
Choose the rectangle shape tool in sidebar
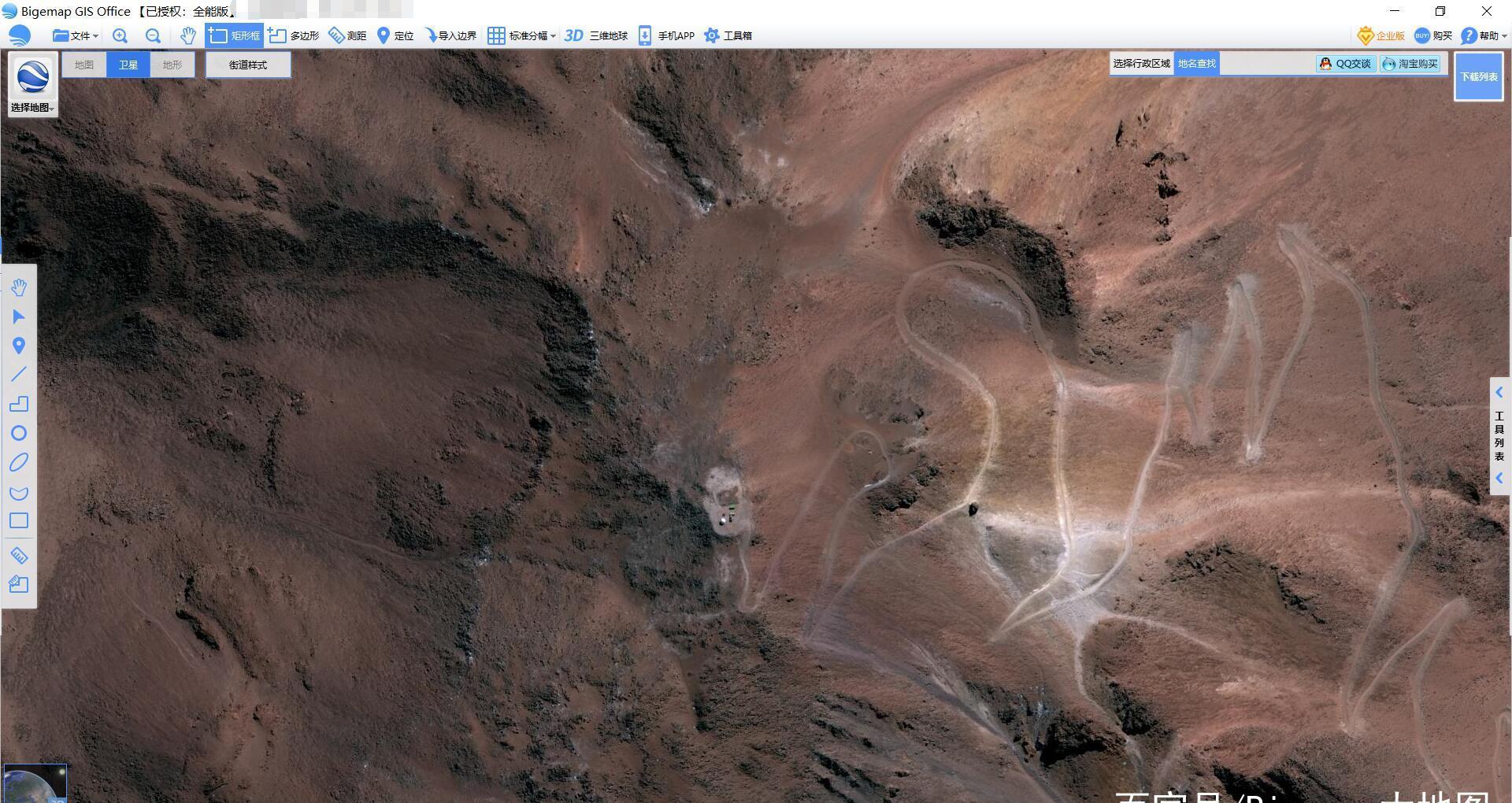[x=19, y=521]
